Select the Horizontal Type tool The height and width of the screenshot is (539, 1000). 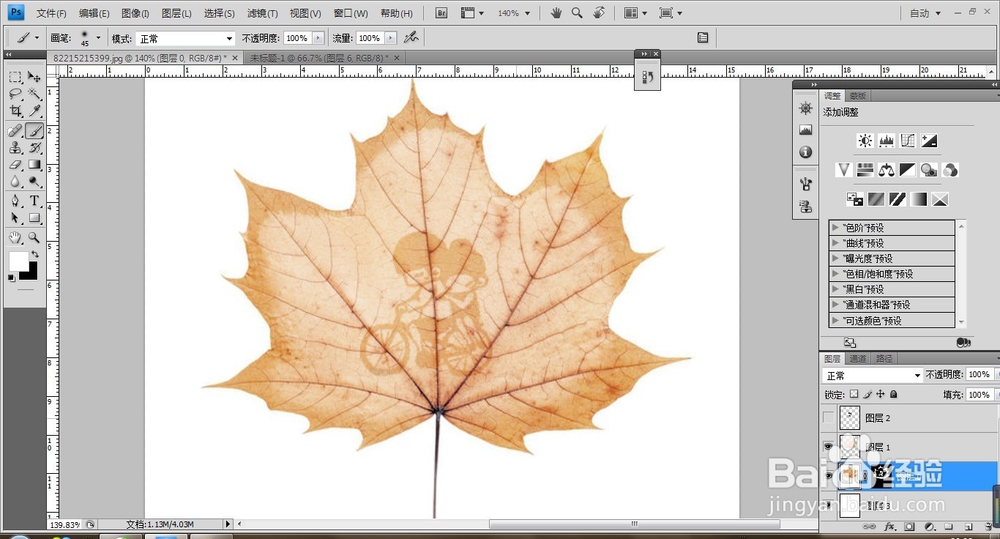tap(34, 201)
